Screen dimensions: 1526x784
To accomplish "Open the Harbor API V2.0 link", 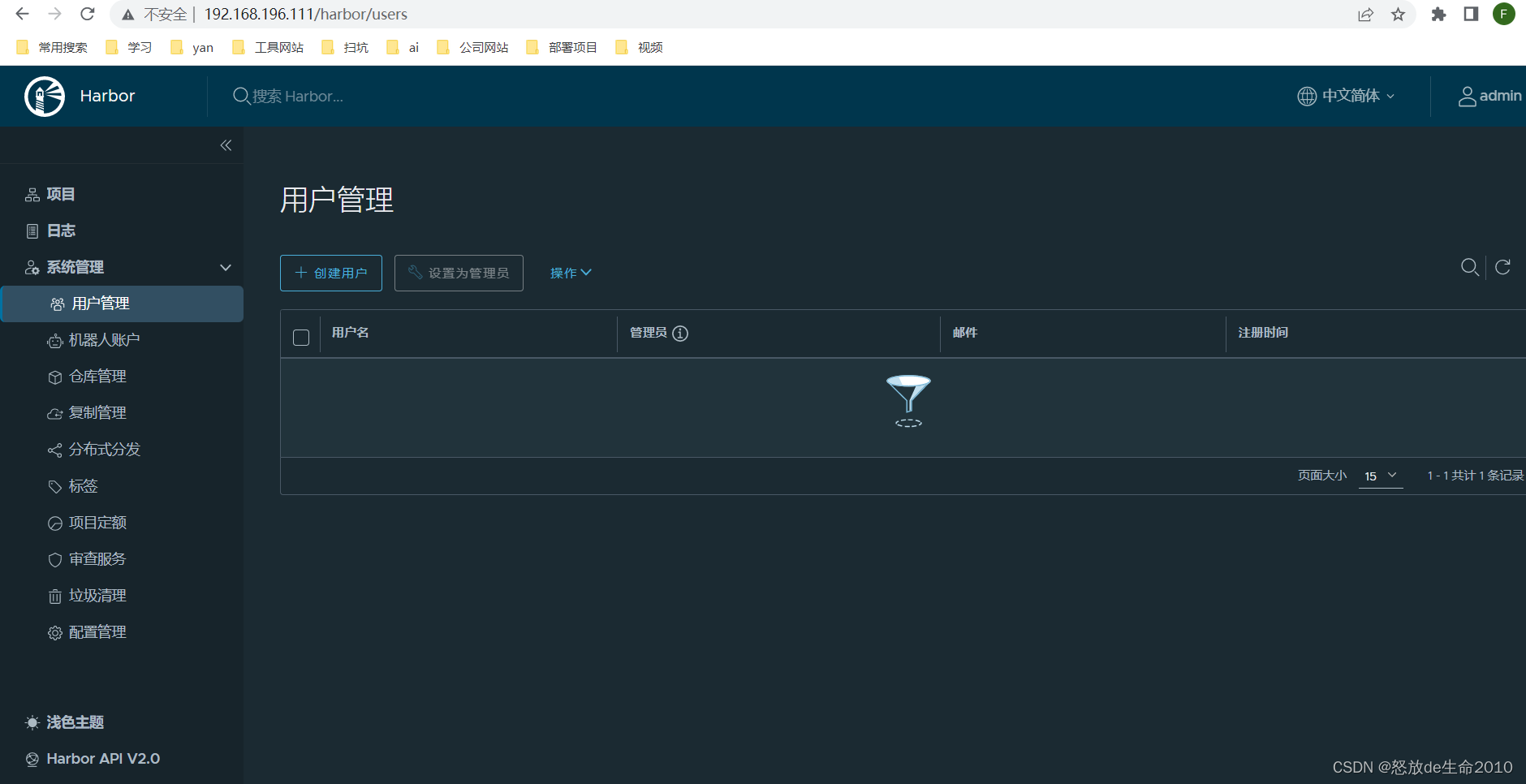I will [x=102, y=758].
